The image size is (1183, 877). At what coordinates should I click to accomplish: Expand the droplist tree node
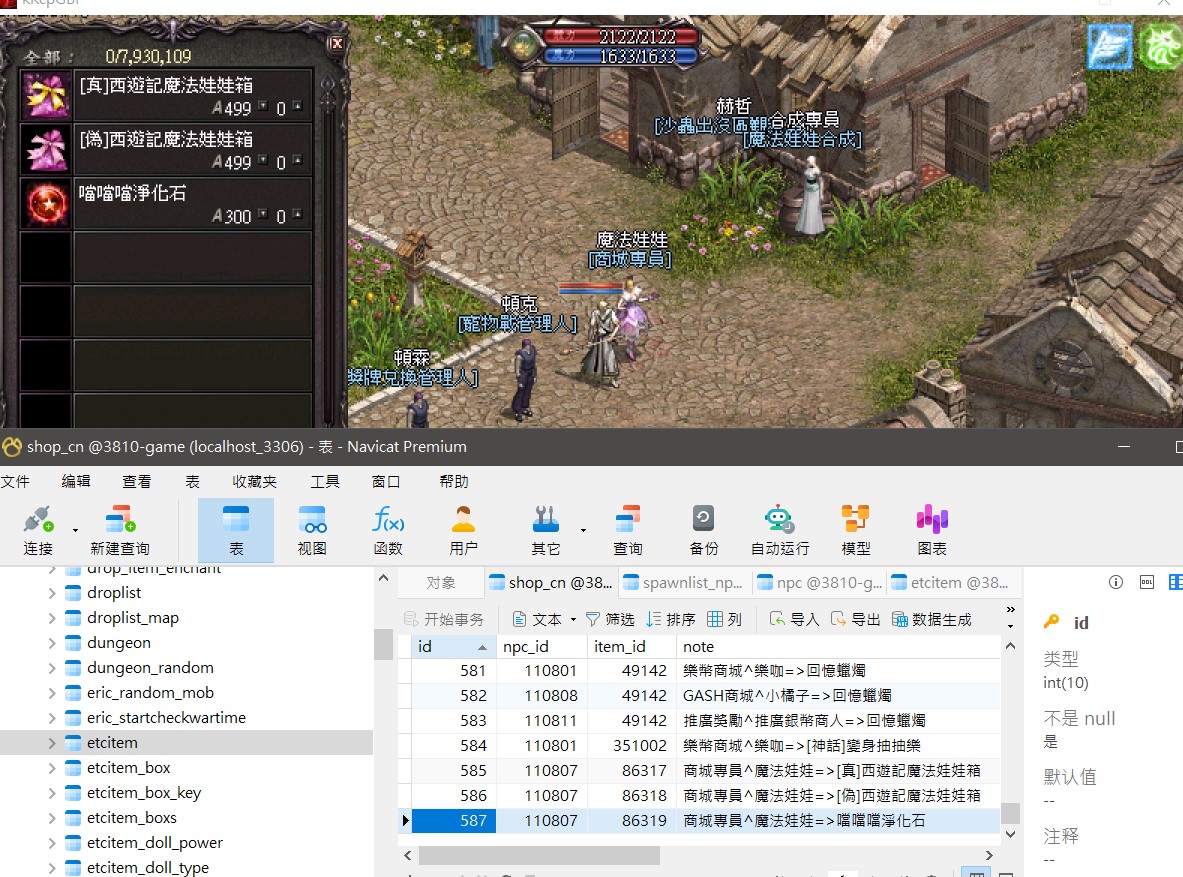coord(51,593)
